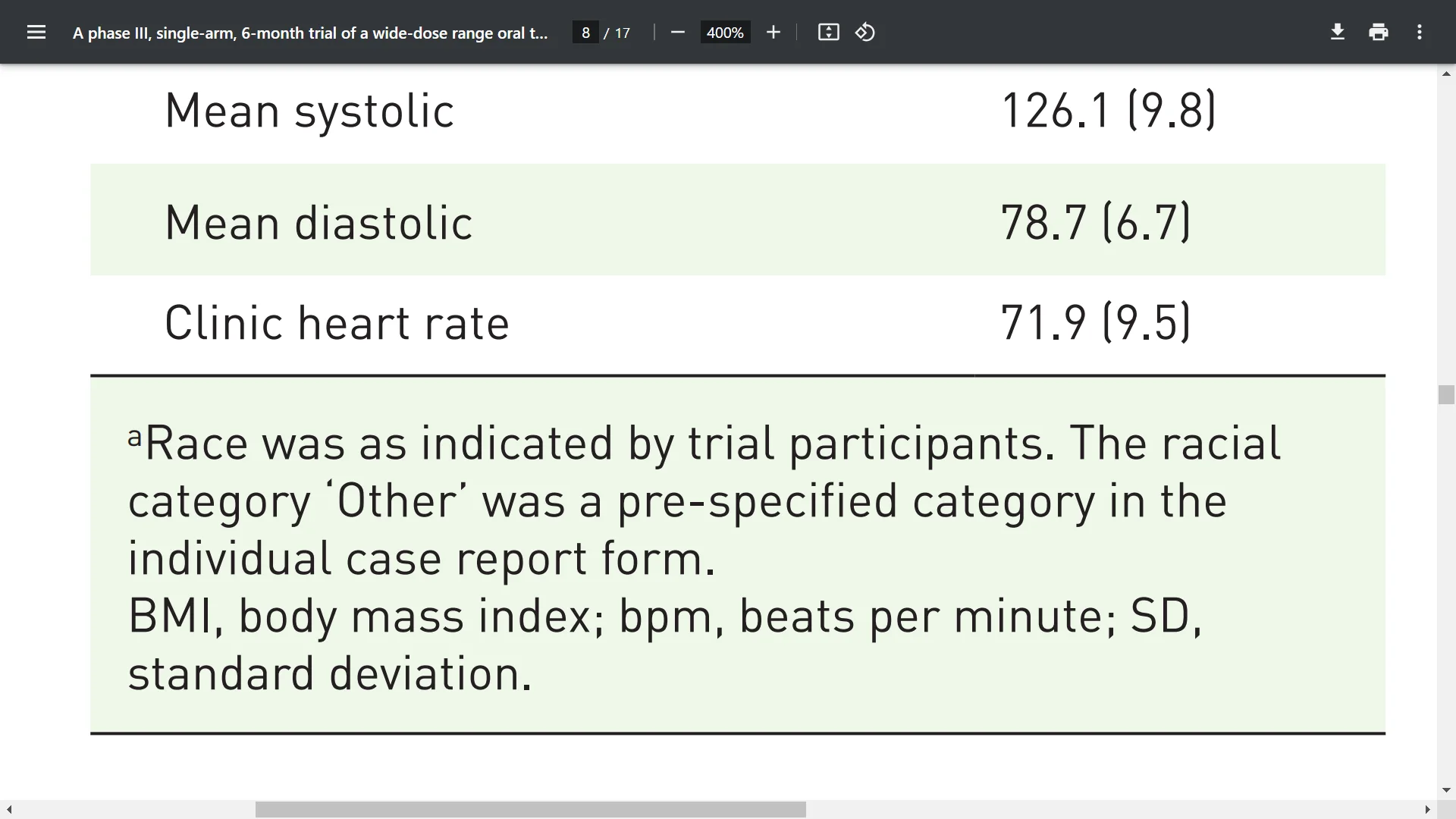The image size is (1456, 819).
Task: Click the scroll up arrow
Action: tap(1446, 74)
